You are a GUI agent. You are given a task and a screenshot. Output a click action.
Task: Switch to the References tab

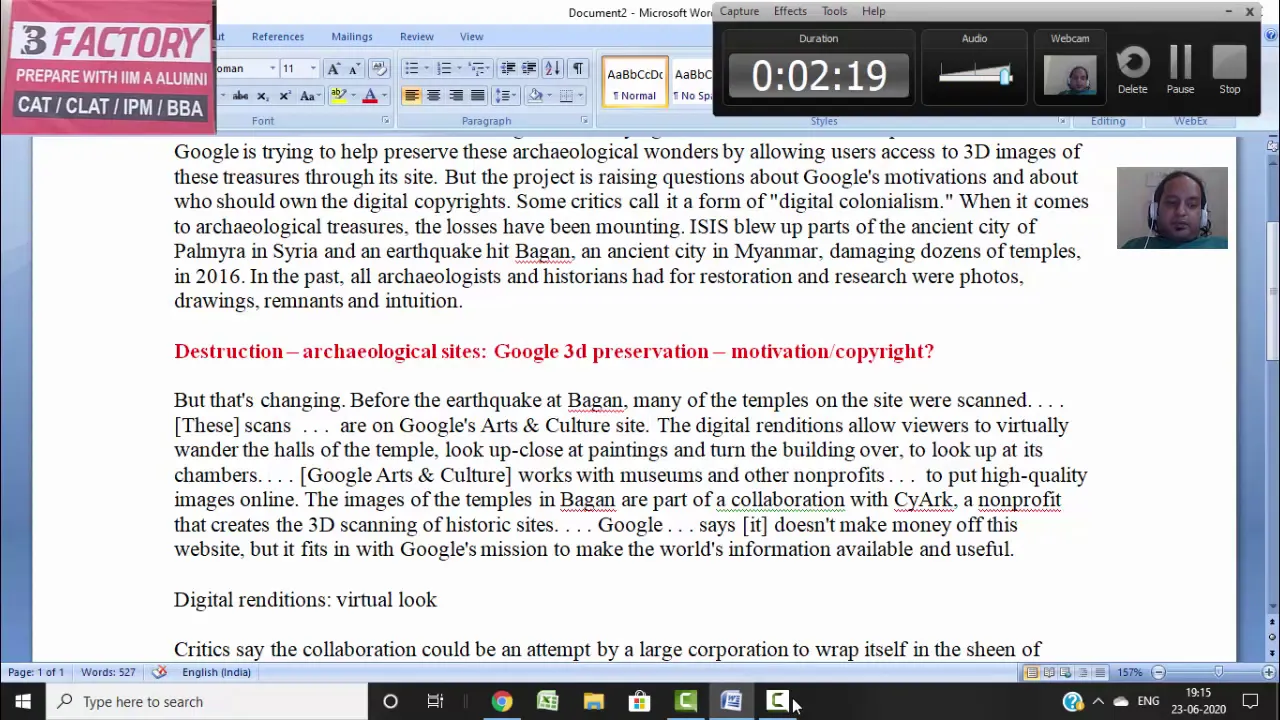[x=278, y=37]
